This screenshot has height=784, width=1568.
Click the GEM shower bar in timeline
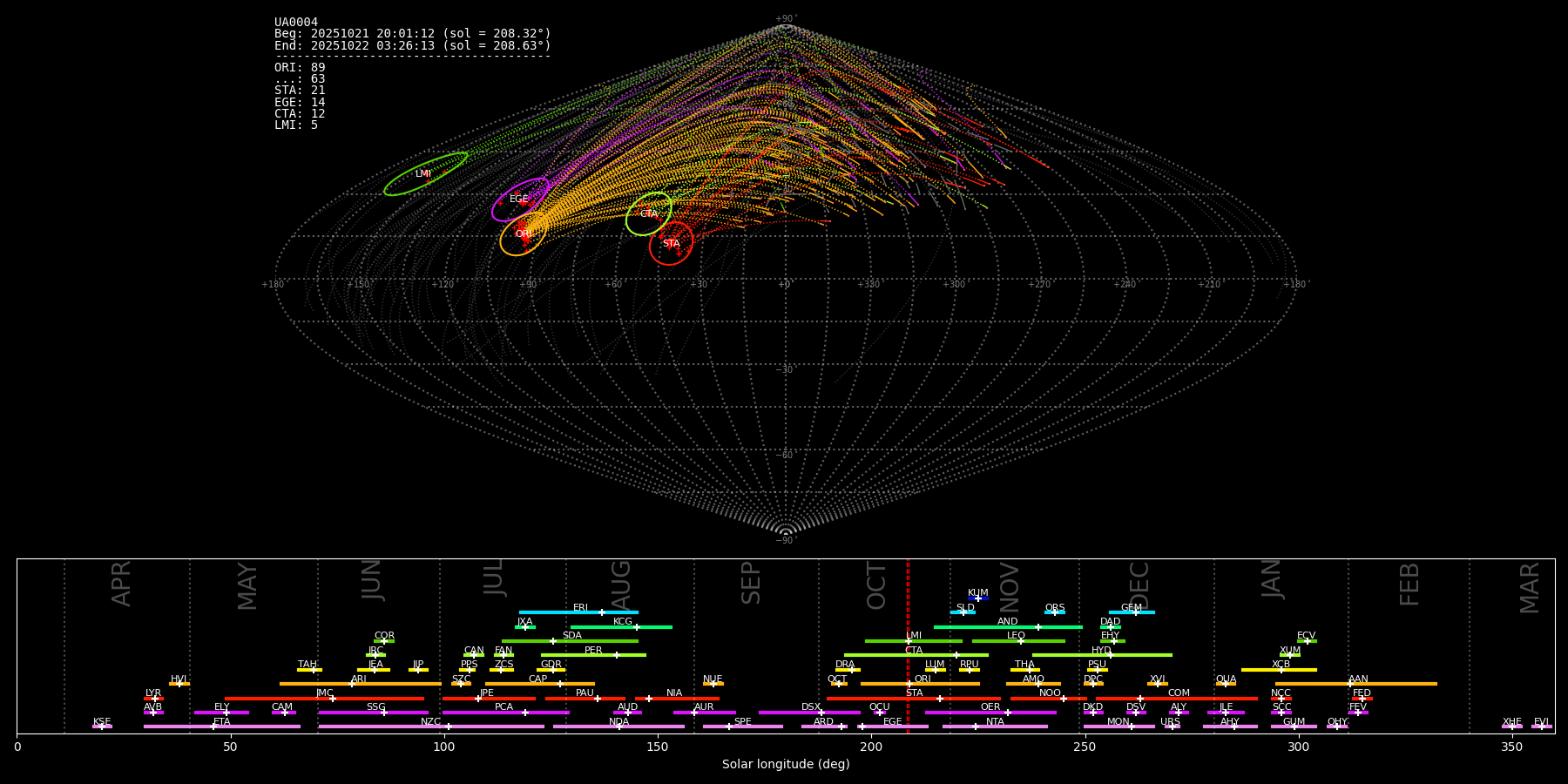click(x=1132, y=612)
